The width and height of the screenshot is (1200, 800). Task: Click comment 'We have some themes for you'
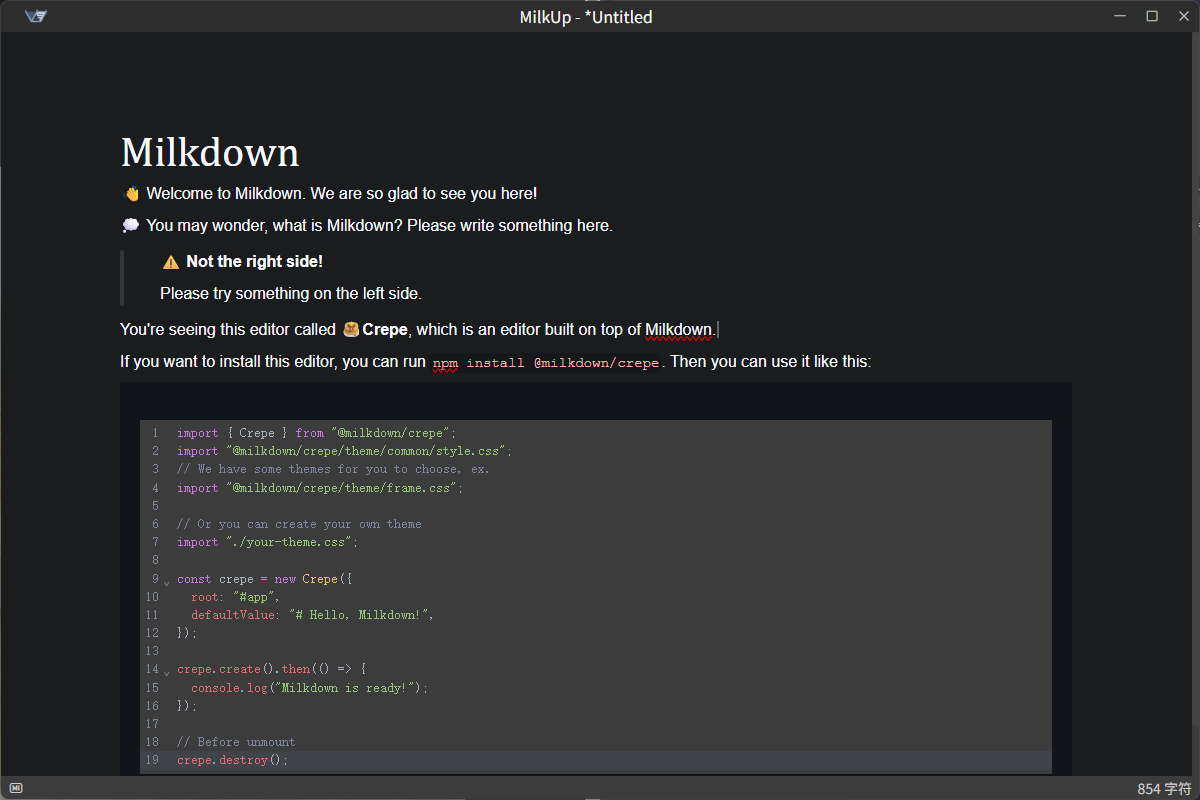tap(333, 469)
